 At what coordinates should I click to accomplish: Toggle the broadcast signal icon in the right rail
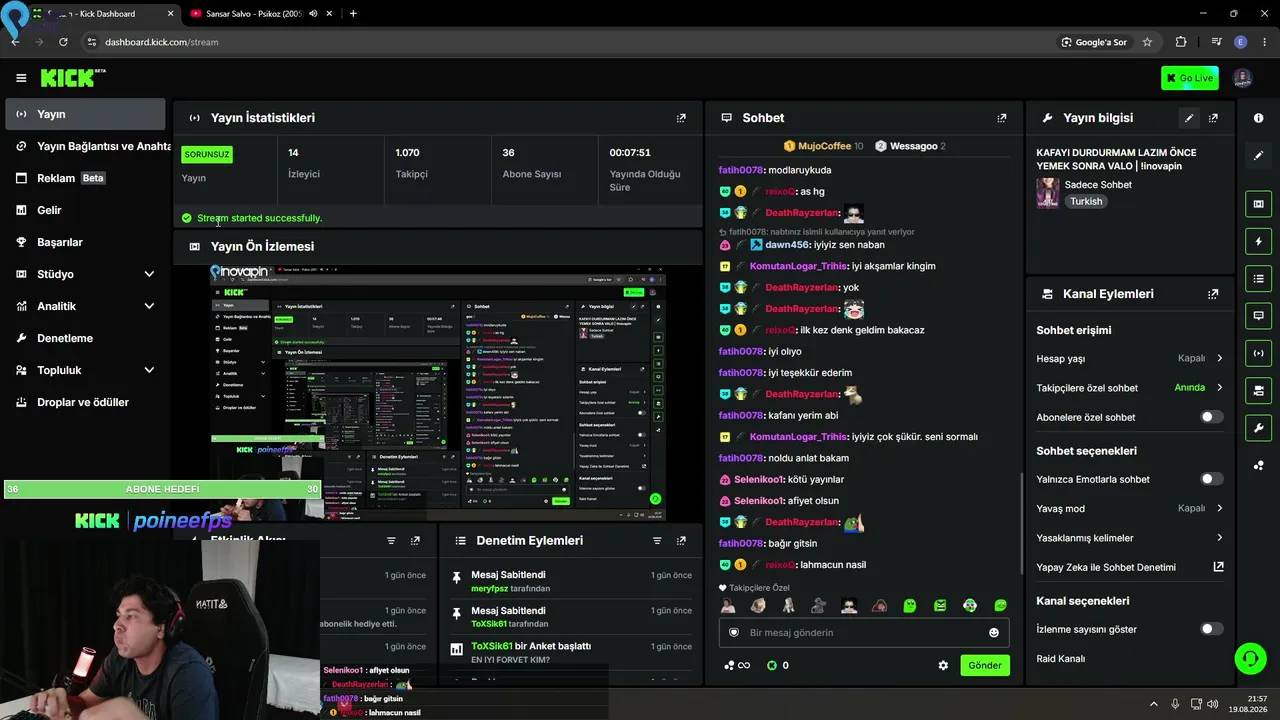[x=1258, y=353]
